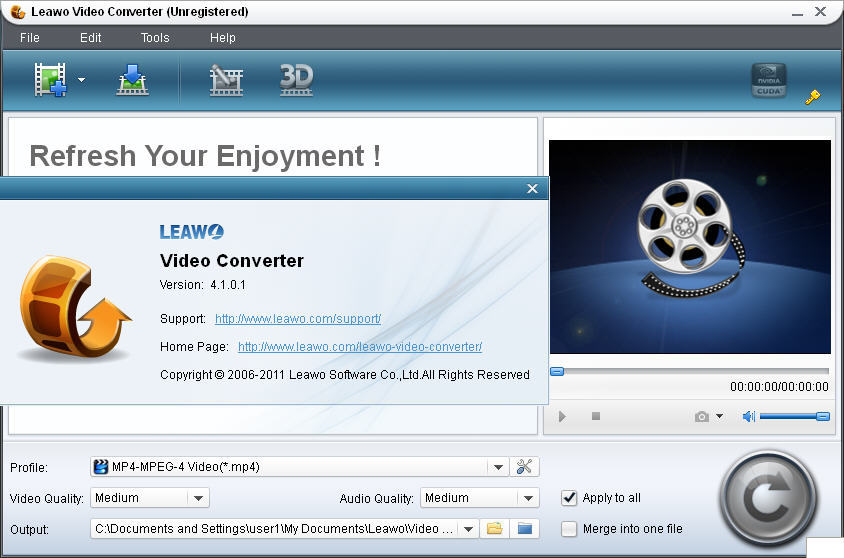Click the 3D settings icon
844x558 pixels.
tap(296, 80)
